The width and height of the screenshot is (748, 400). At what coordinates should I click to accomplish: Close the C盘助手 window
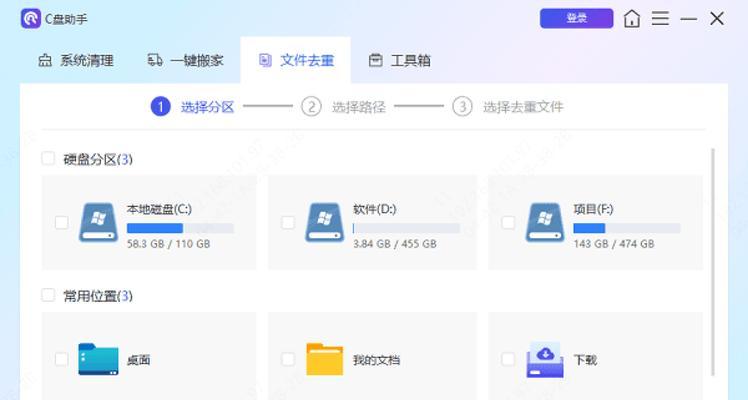coord(717,19)
